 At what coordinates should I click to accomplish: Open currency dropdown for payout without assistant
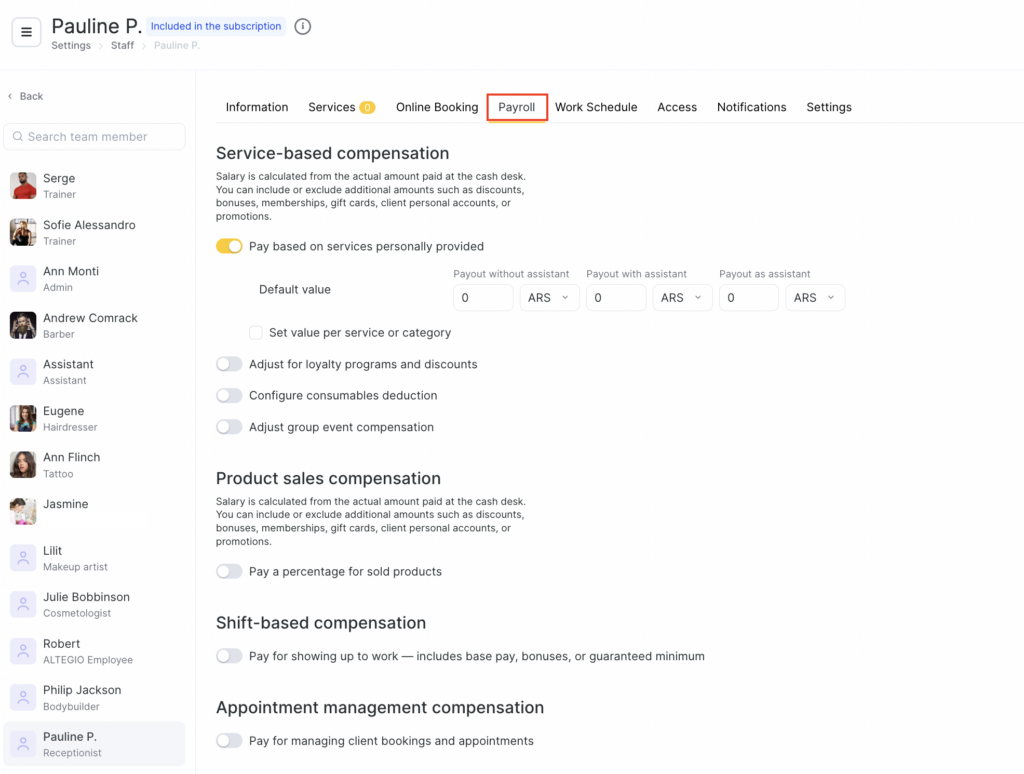point(549,298)
